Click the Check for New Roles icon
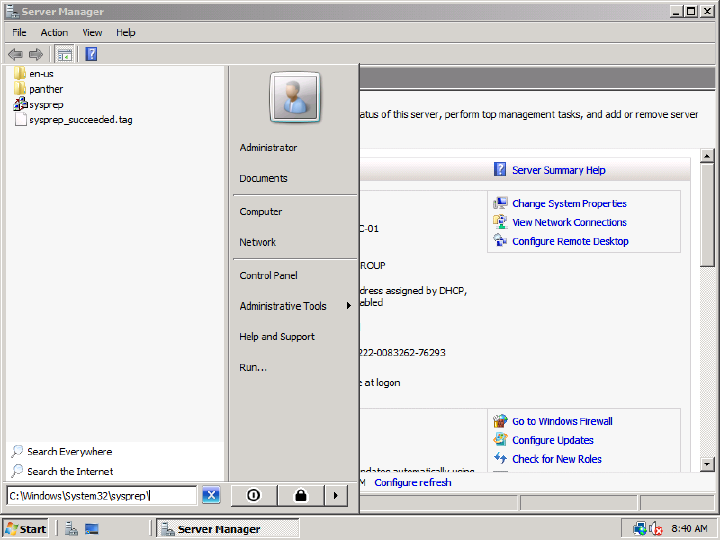 [x=500, y=458]
